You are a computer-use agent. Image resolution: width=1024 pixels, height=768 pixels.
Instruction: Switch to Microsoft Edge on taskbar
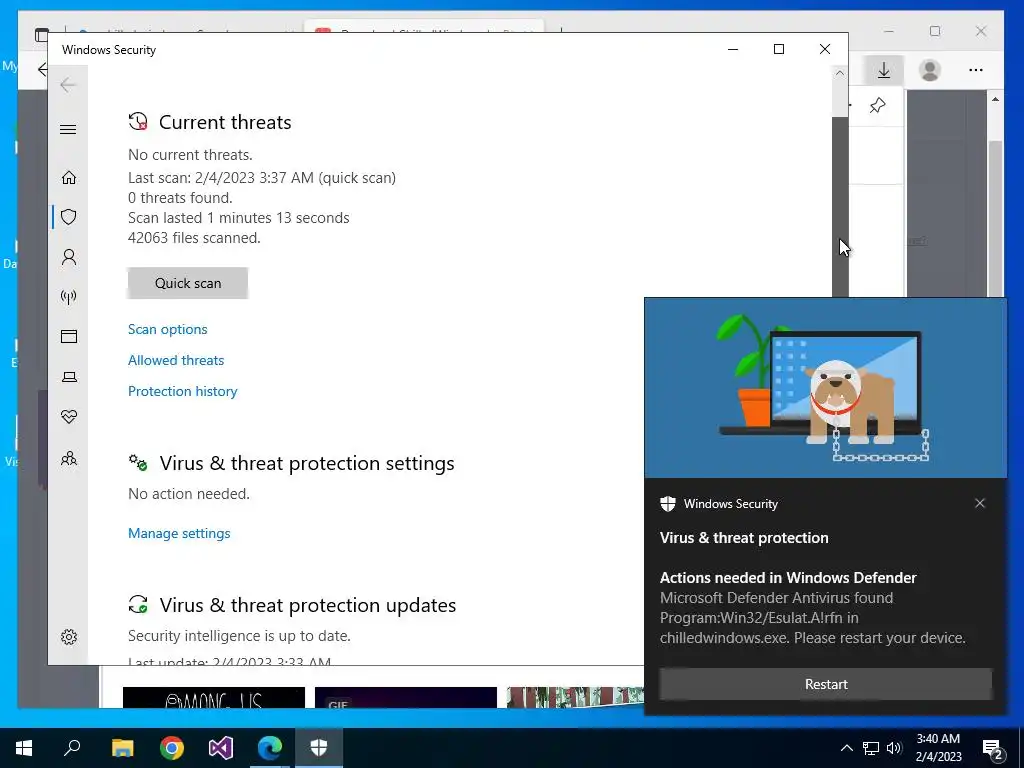pyautogui.click(x=270, y=748)
